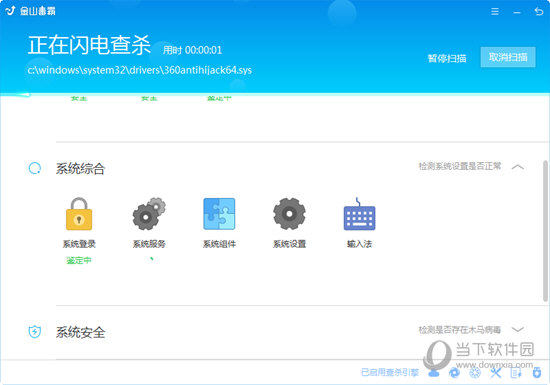Click the 系统设置 gear icon
Viewport: 550px width, 385px height.
coord(289,214)
